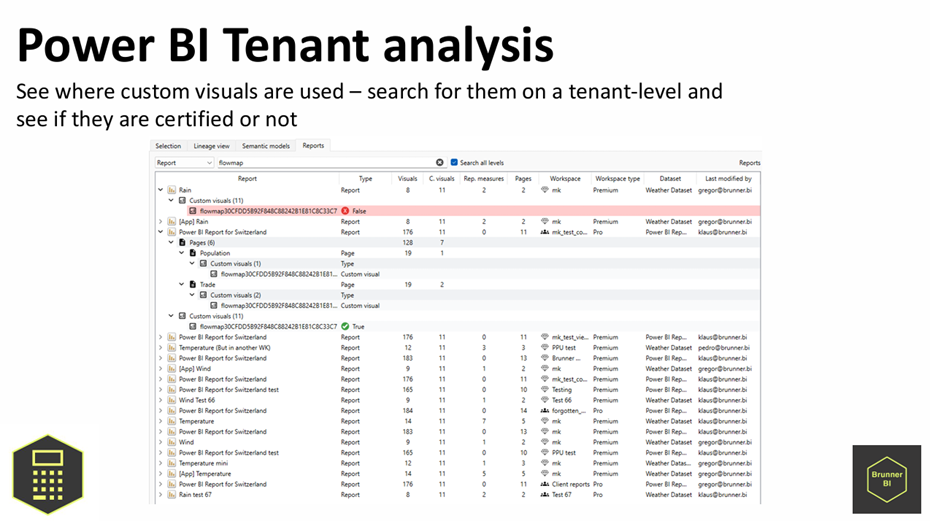Click the Last modified by column header

point(728,179)
